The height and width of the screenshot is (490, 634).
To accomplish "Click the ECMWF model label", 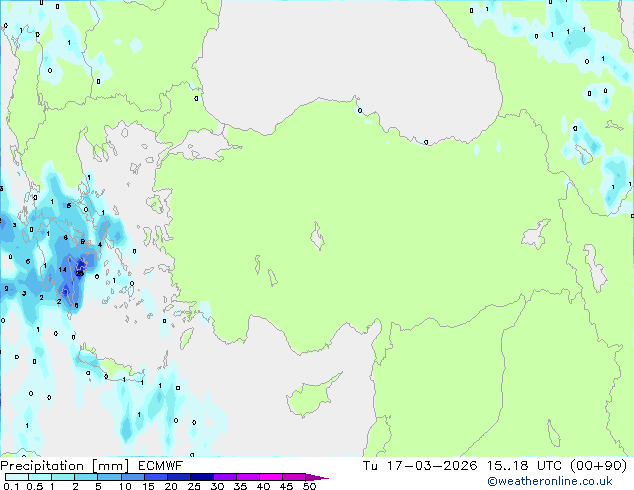I will 160,466.
